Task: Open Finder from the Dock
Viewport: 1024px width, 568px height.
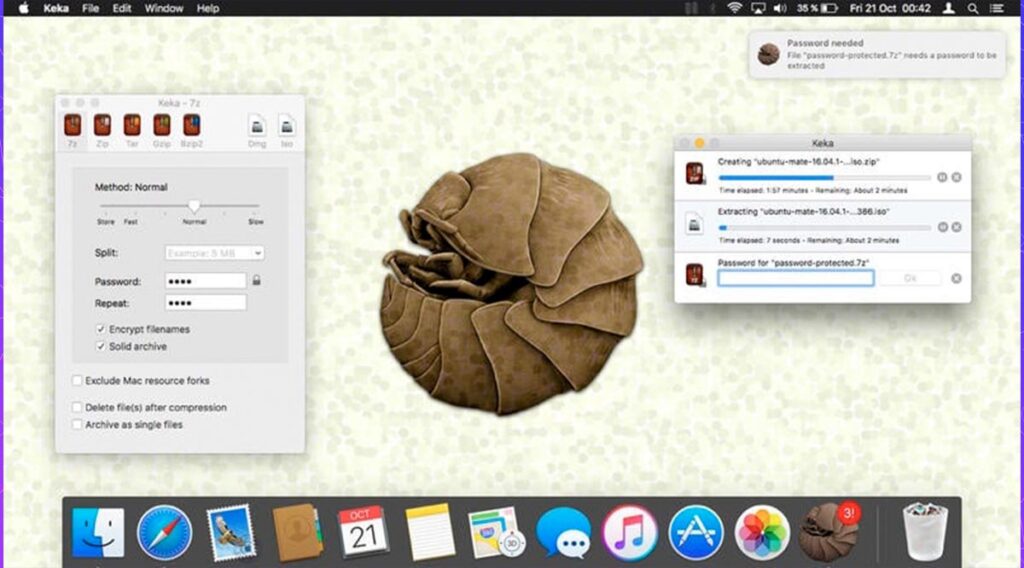Action: point(98,532)
